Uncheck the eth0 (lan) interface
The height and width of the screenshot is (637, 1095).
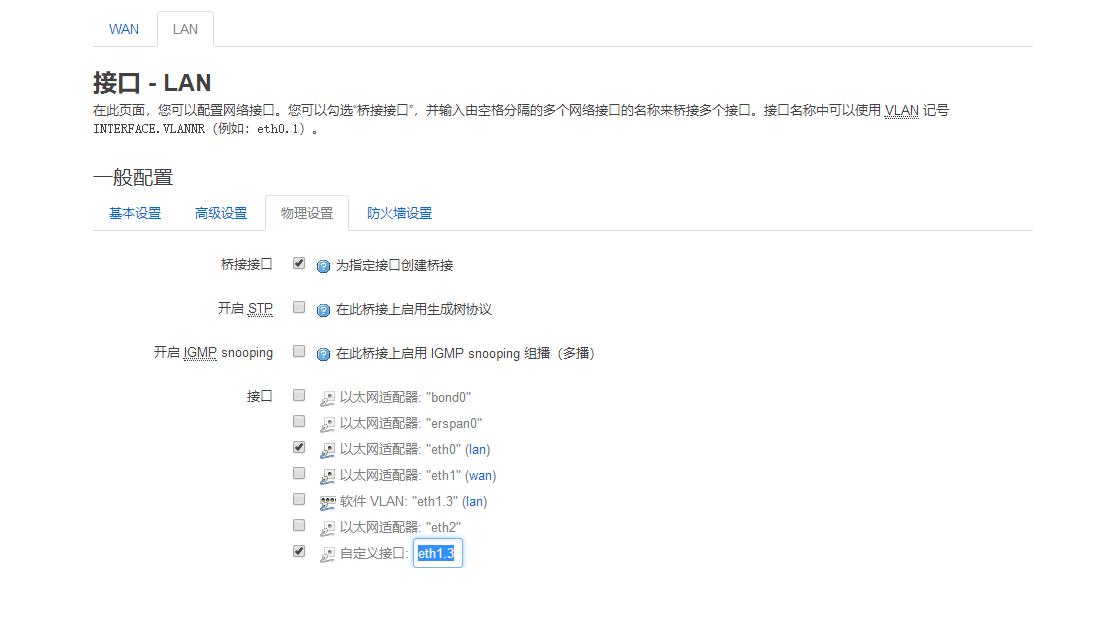tap(298, 448)
